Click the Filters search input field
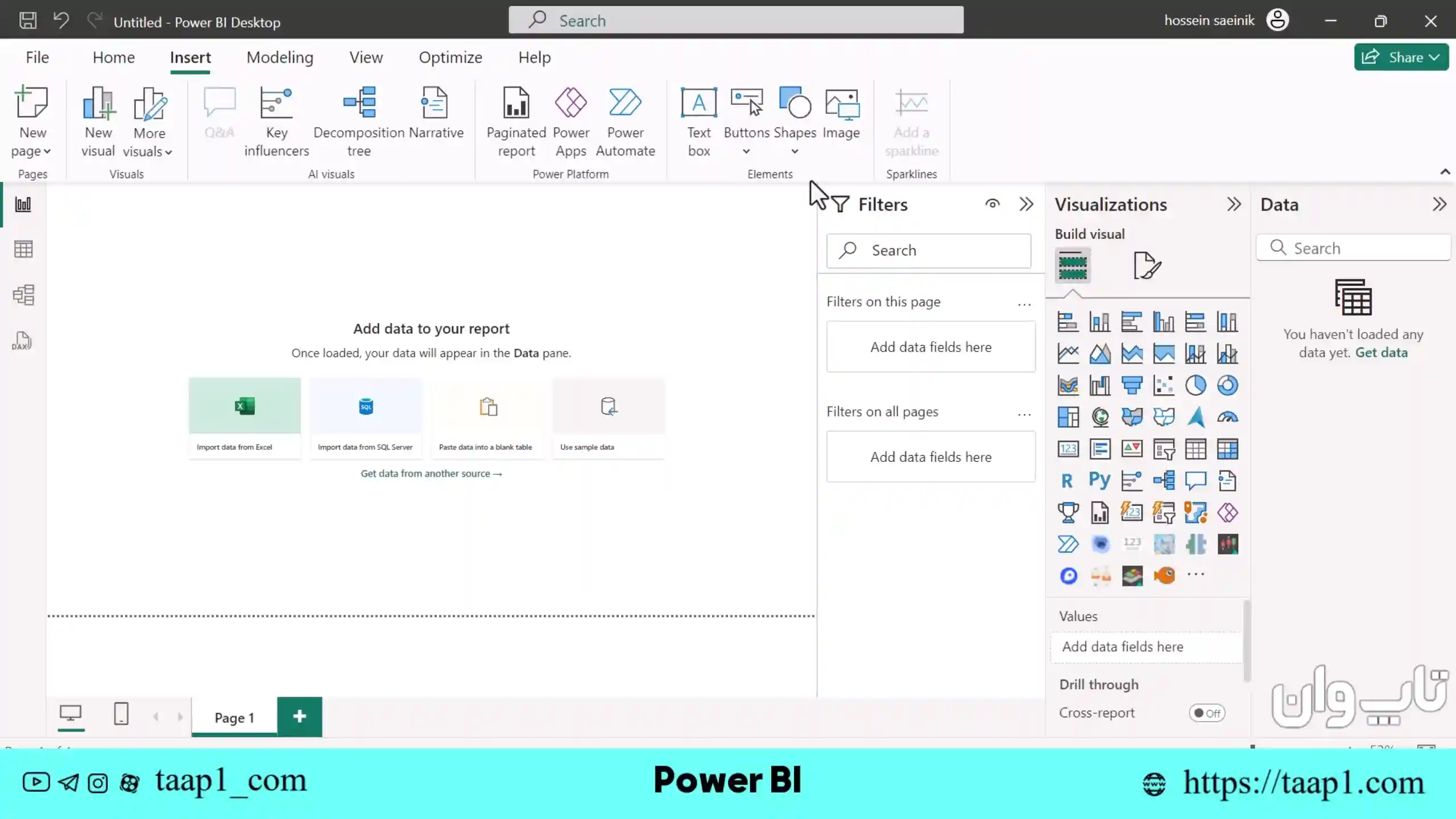 (x=929, y=250)
